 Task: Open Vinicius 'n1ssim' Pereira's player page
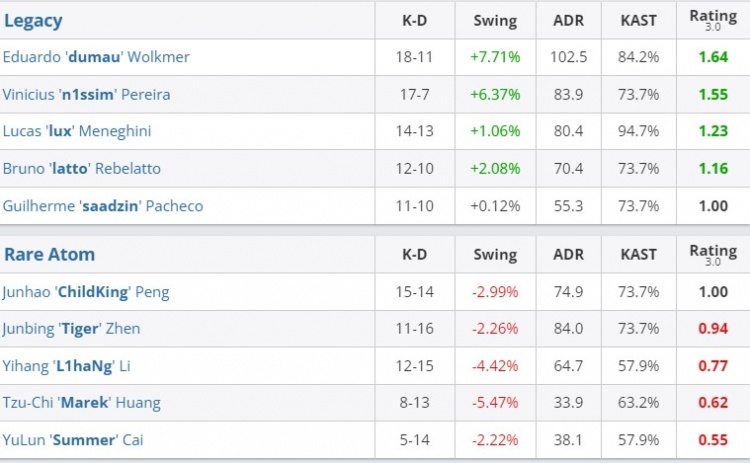click(87, 94)
